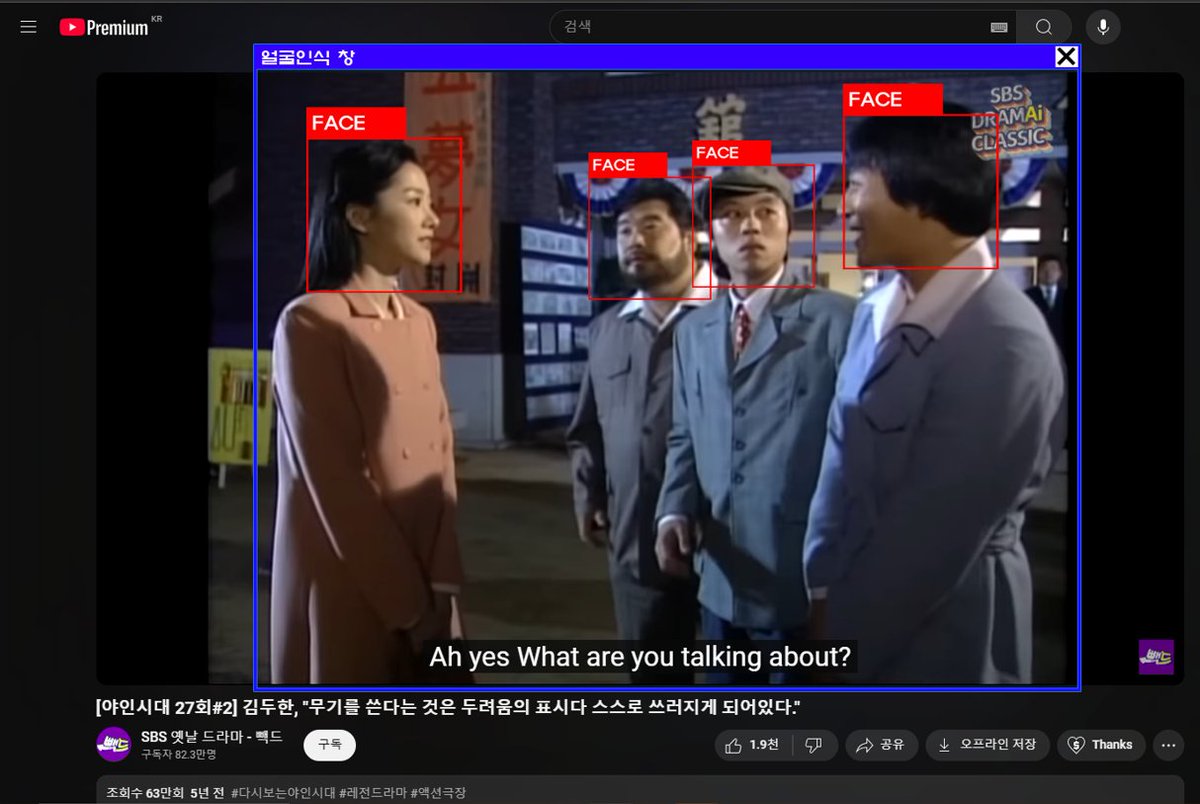
Task: Dislike the video with thumbs-down
Action: 814,745
